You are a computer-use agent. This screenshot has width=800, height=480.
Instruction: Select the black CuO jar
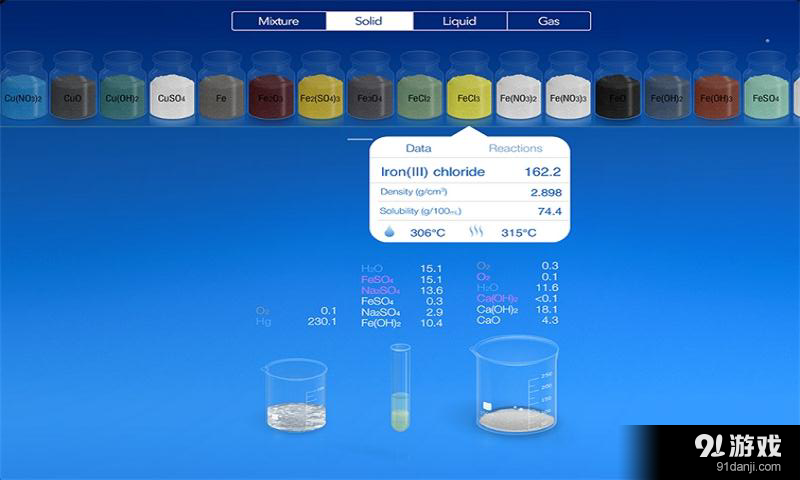coord(73,90)
